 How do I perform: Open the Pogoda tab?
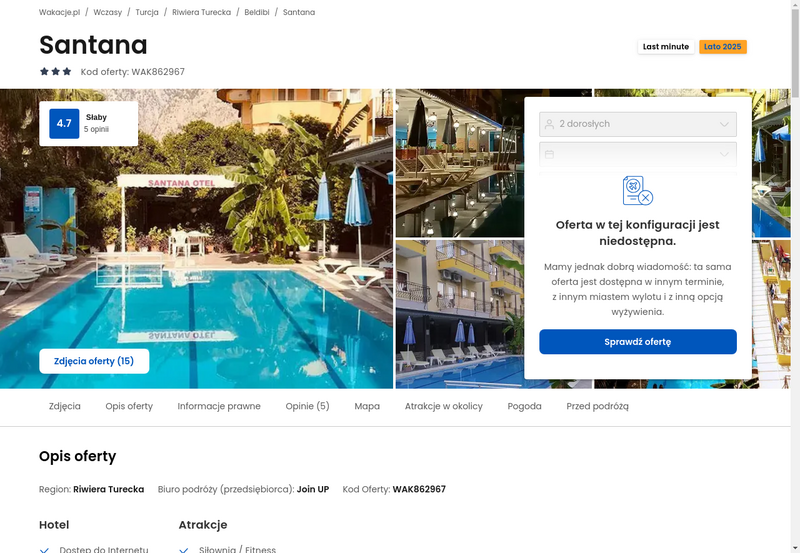[x=524, y=407]
